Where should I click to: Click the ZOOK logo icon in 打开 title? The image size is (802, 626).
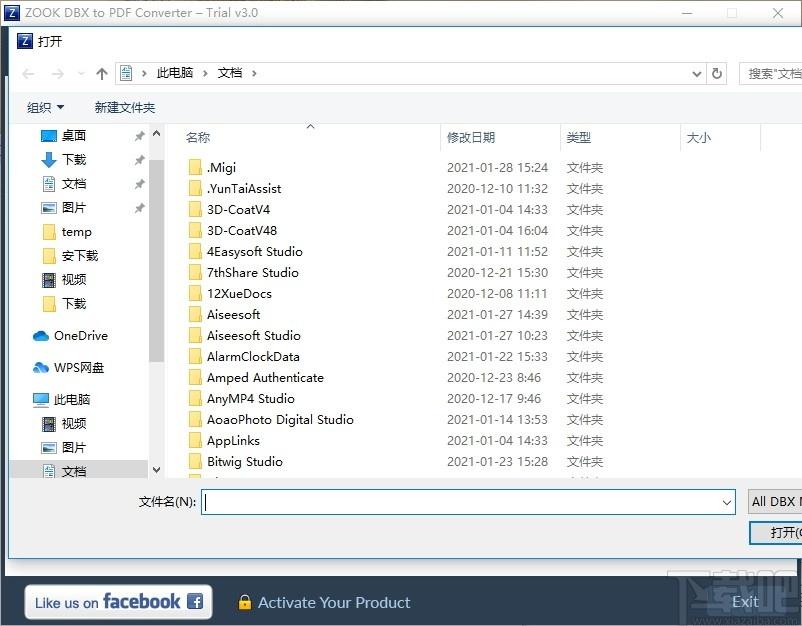pyautogui.click(x=25, y=40)
